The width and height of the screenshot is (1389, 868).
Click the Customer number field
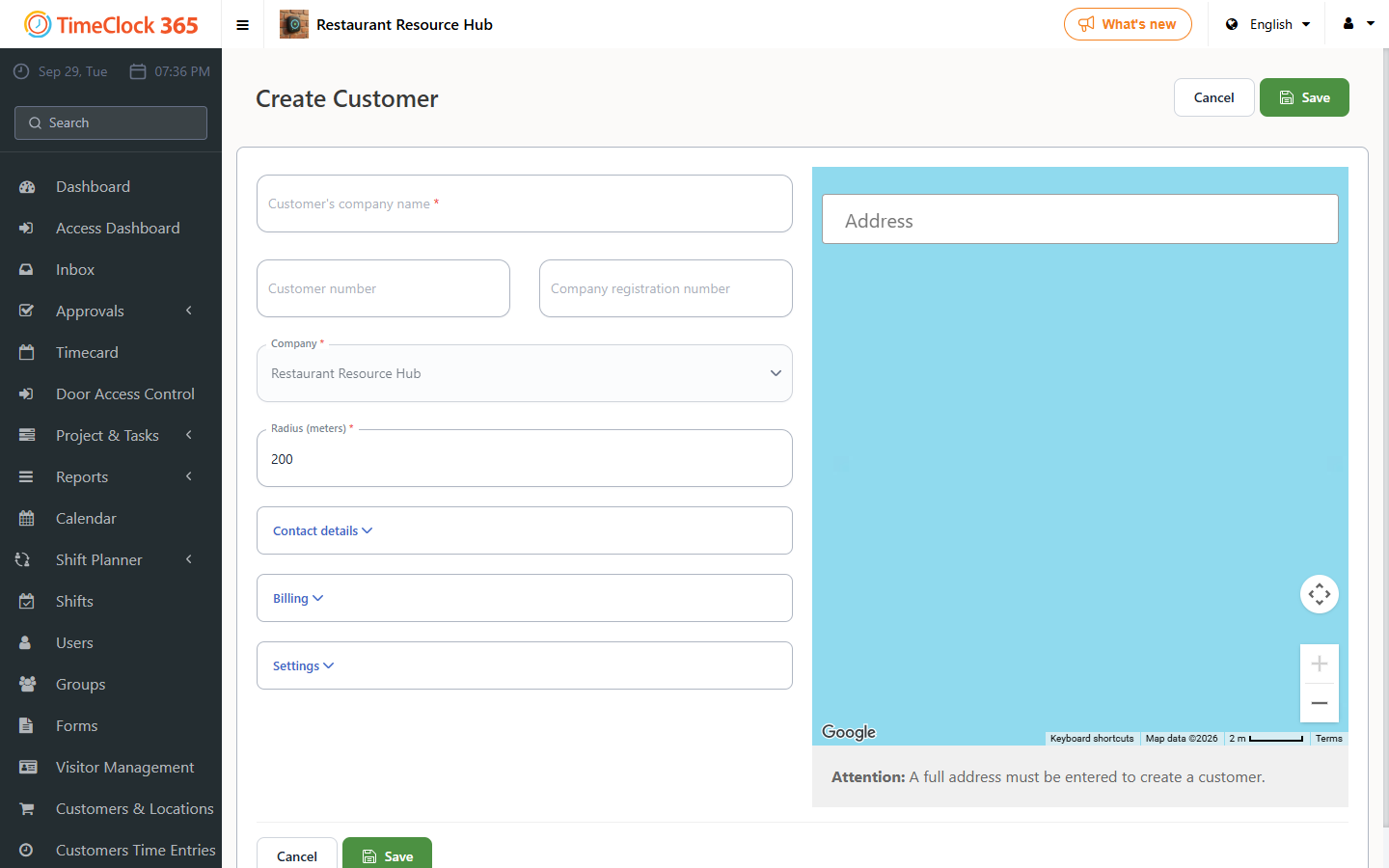click(x=383, y=288)
